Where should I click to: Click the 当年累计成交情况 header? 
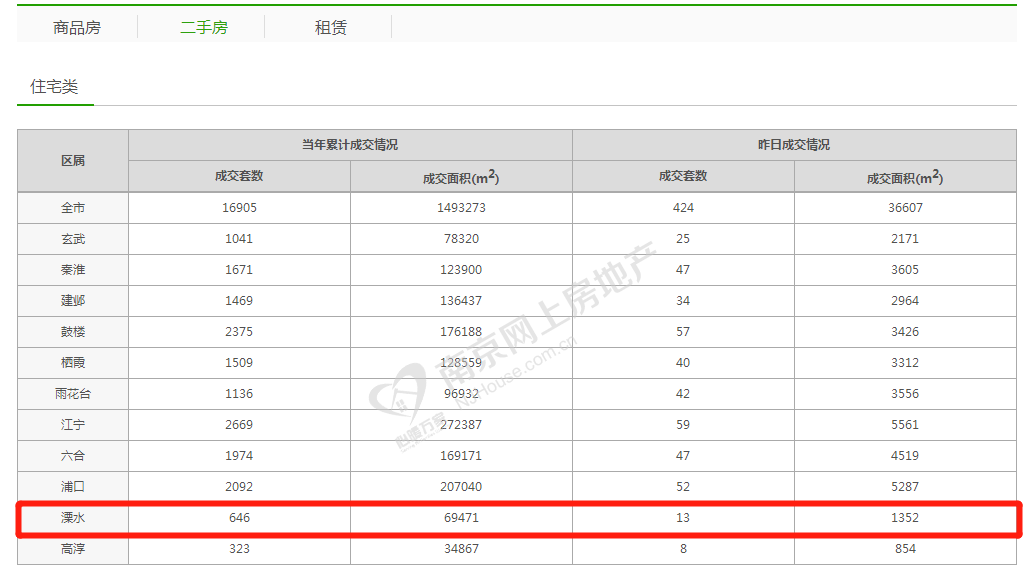pyautogui.click(x=350, y=145)
